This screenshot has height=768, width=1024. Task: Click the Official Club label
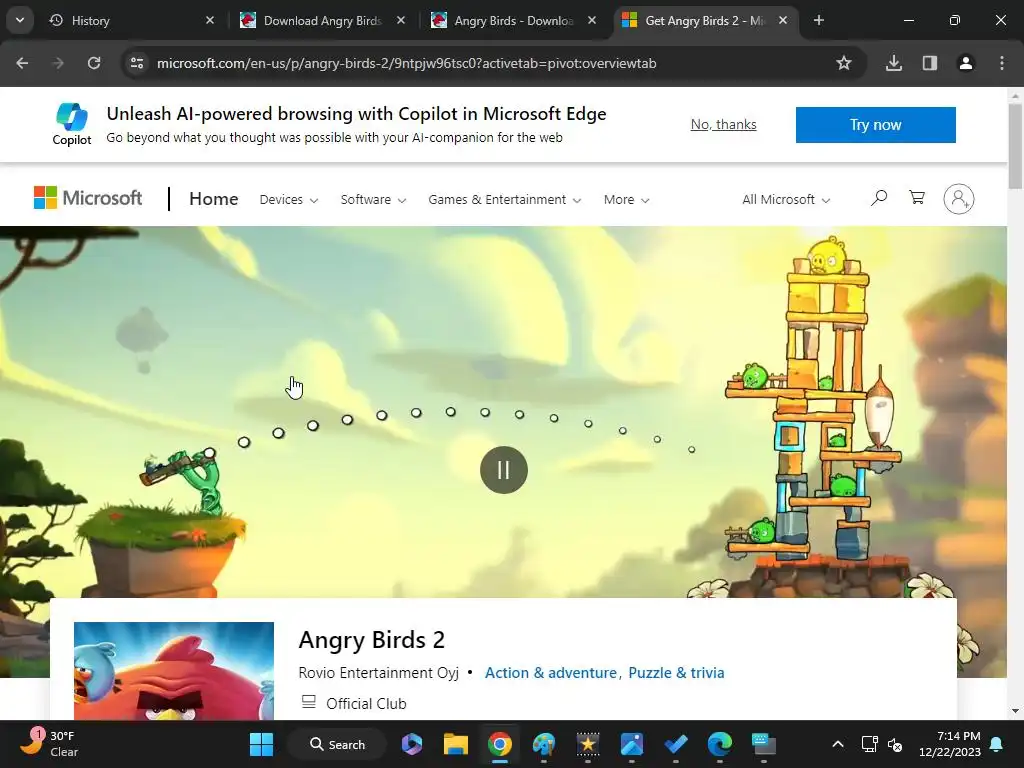tap(366, 703)
